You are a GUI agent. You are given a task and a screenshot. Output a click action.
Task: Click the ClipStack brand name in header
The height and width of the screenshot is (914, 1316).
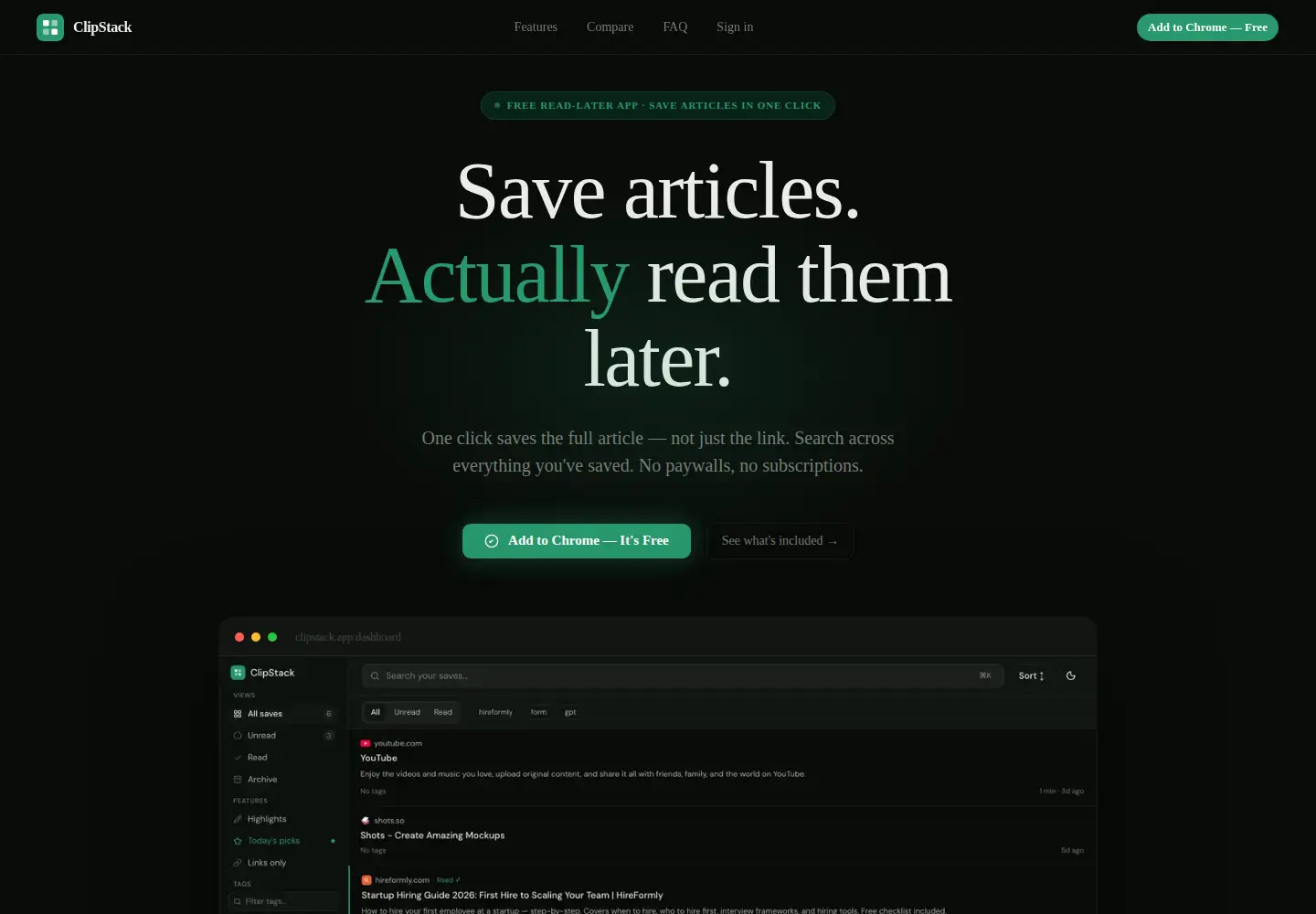(102, 27)
